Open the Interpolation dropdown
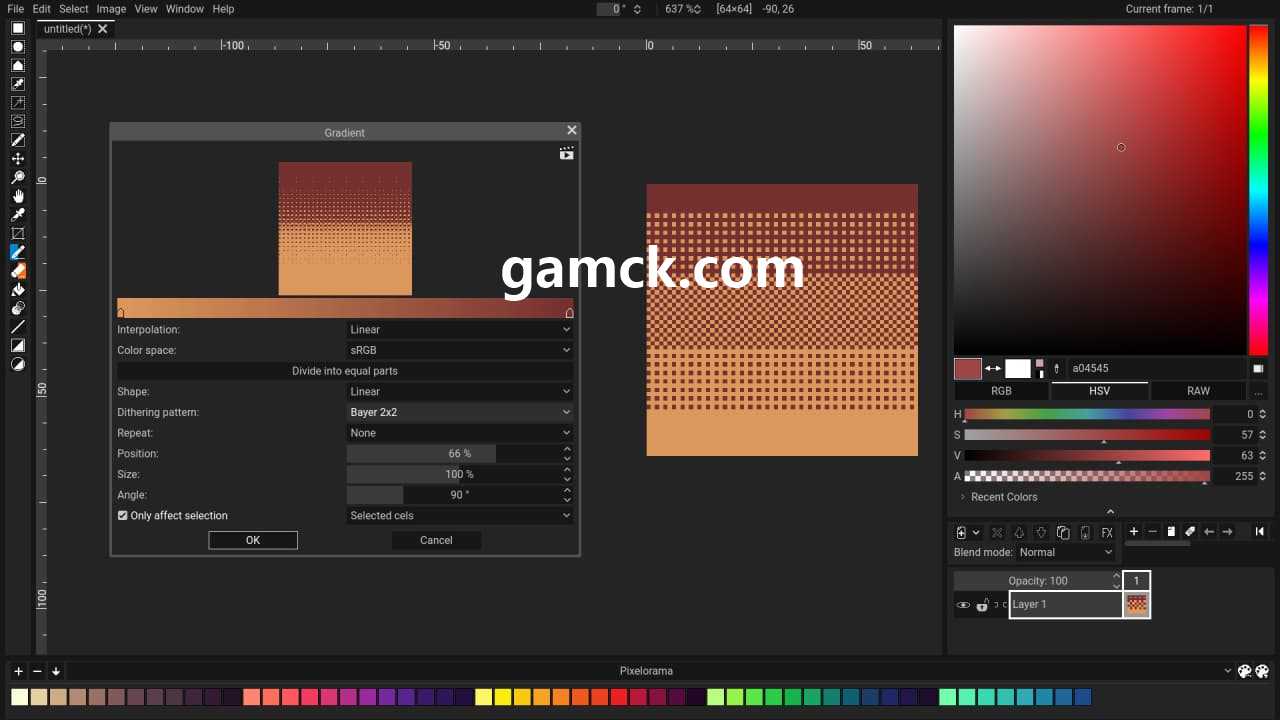This screenshot has width=1280, height=720. pyautogui.click(x=460, y=330)
